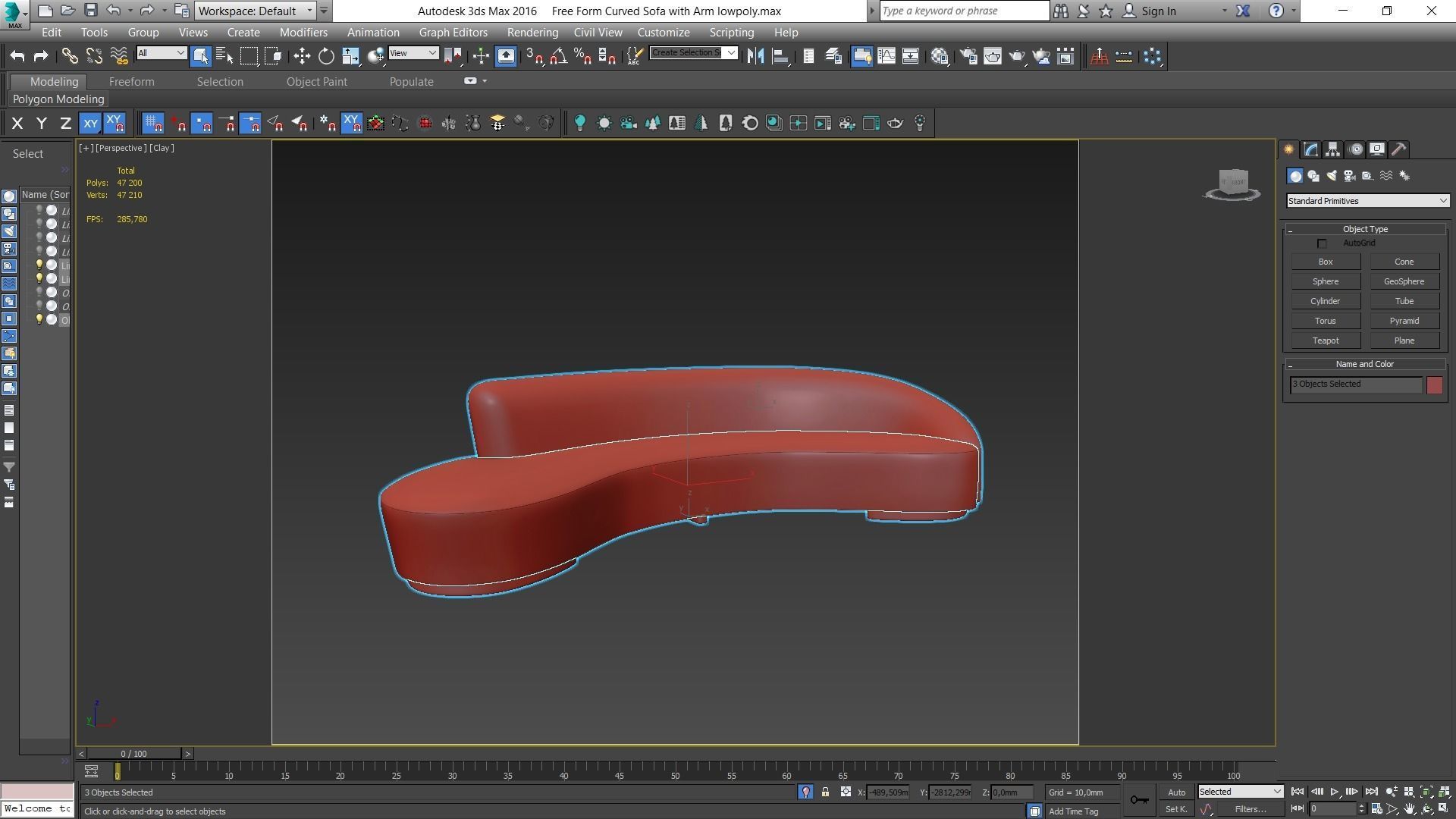Switch to the Freeform ribbon tab
The width and height of the screenshot is (1456, 819).
[131, 82]
